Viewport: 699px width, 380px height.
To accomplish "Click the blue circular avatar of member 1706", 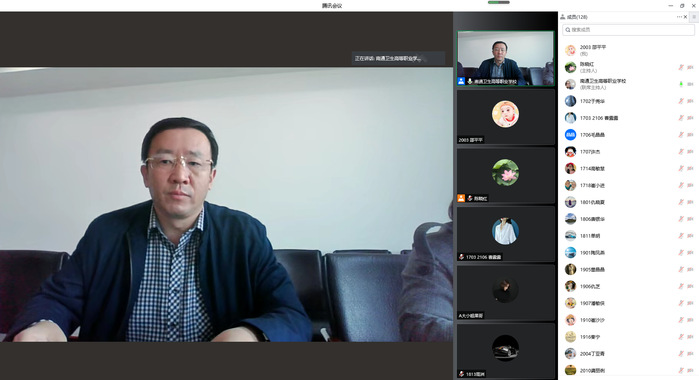I will (570, 135).
